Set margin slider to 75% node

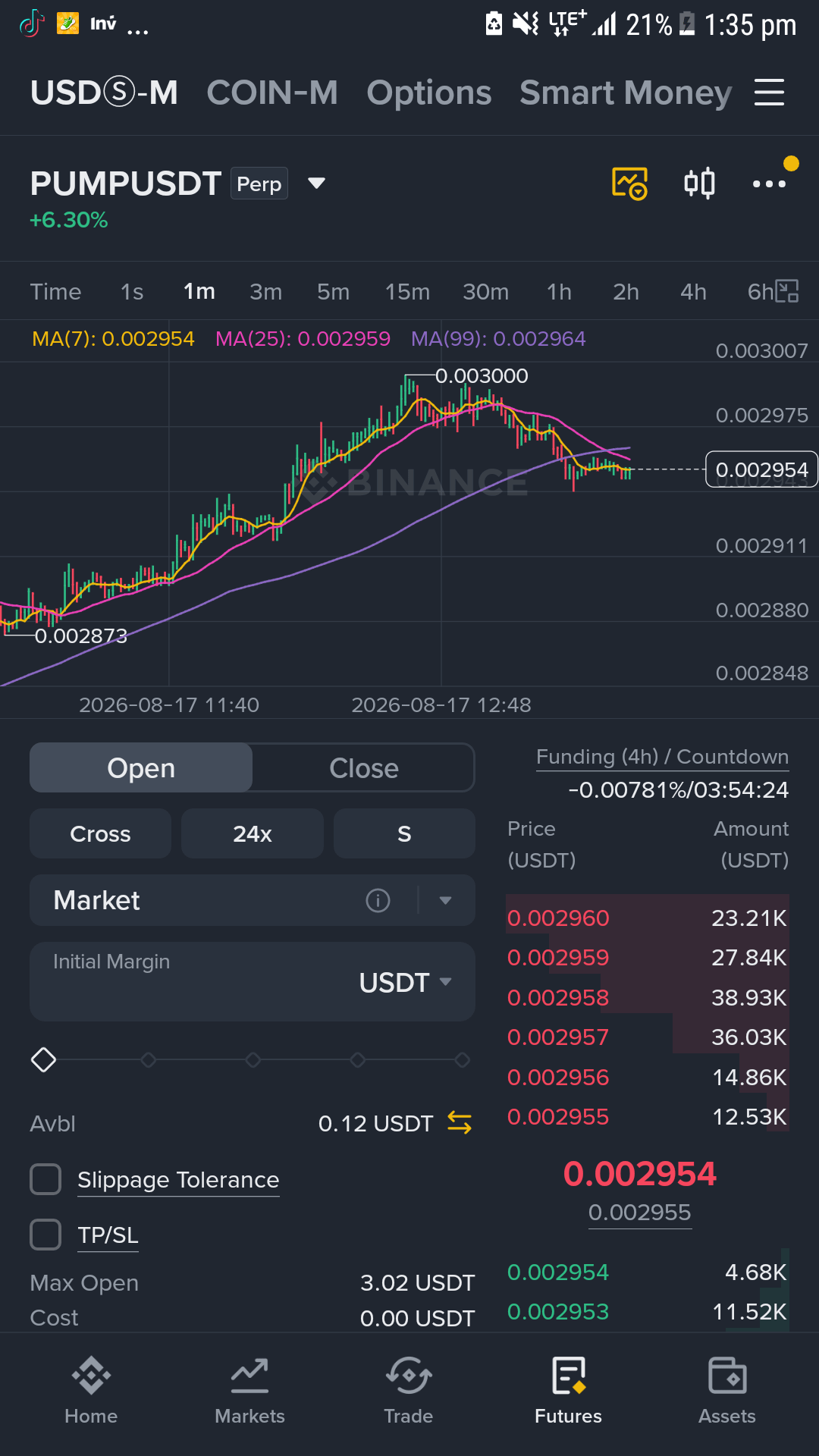(358, 1059)
